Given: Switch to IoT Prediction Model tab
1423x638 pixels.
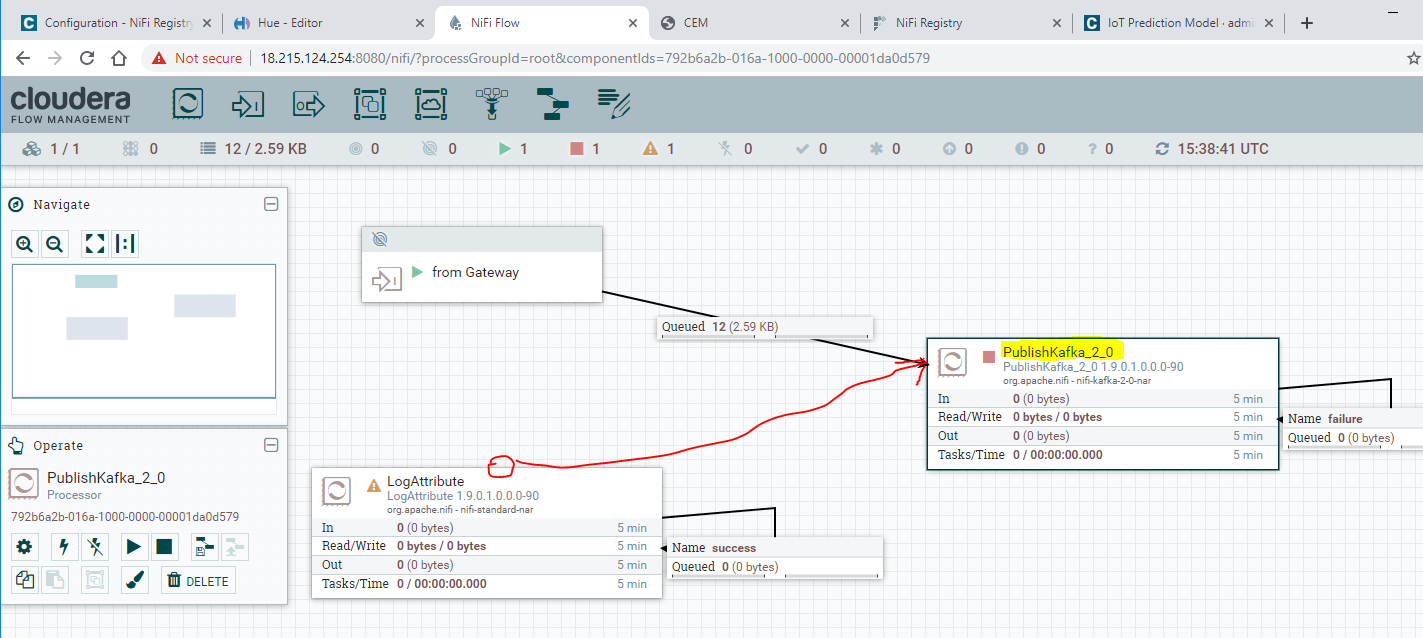Looking at the screenshot, I should [1179, 23].
